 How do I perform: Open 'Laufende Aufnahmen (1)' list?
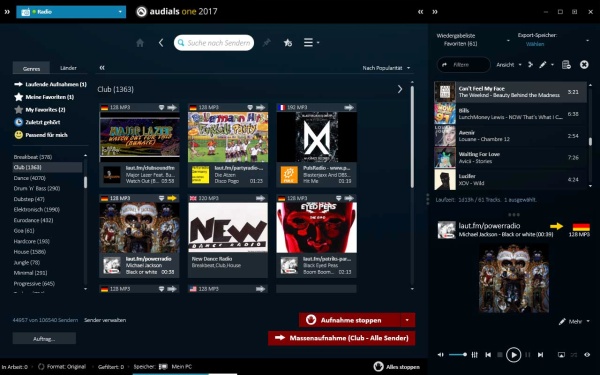tap(50, 84)
